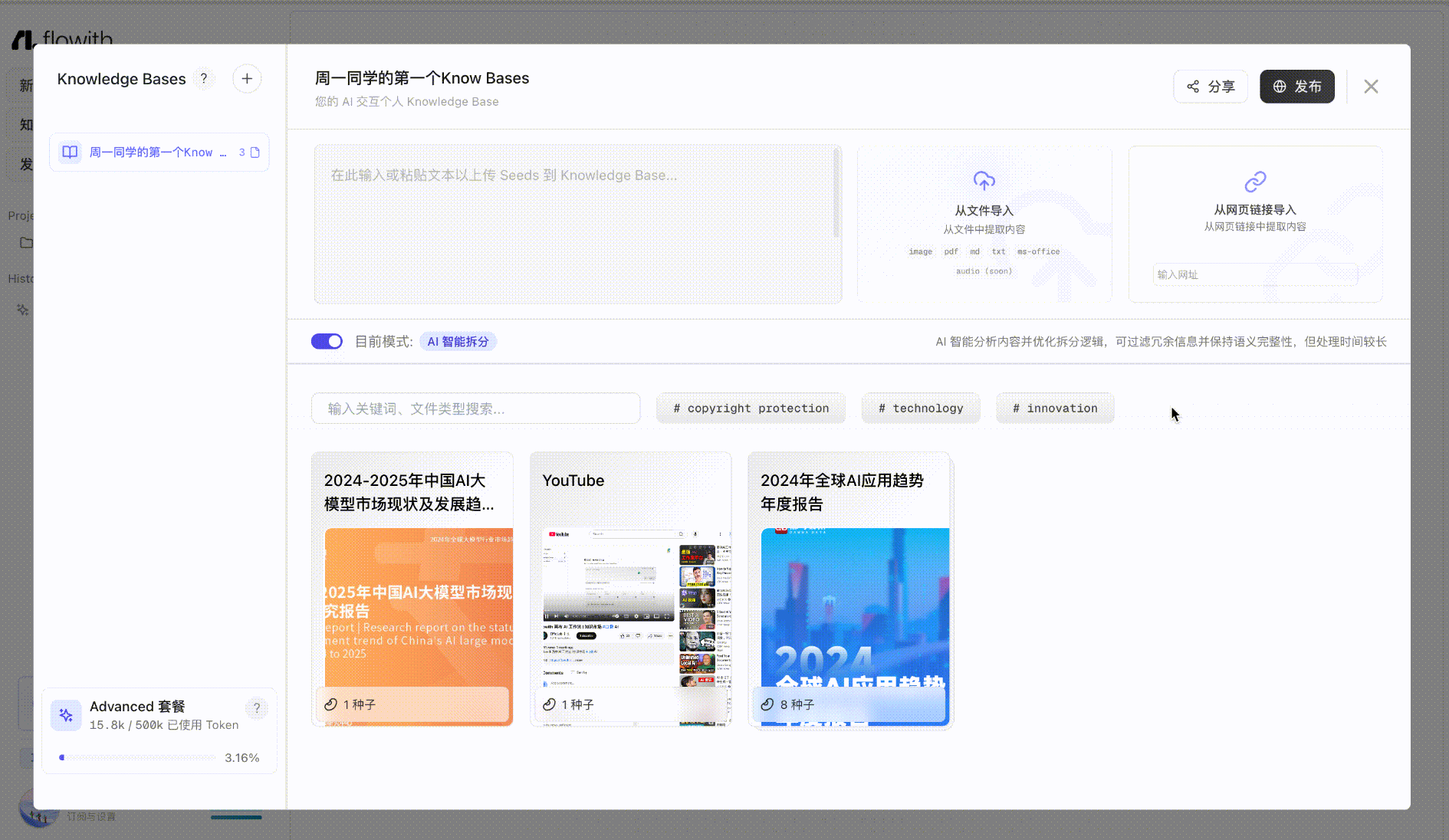Click the 8 种子 label
Viewport: 1449px width, 840px height.
pyautogui.click(x=797, y=704)
